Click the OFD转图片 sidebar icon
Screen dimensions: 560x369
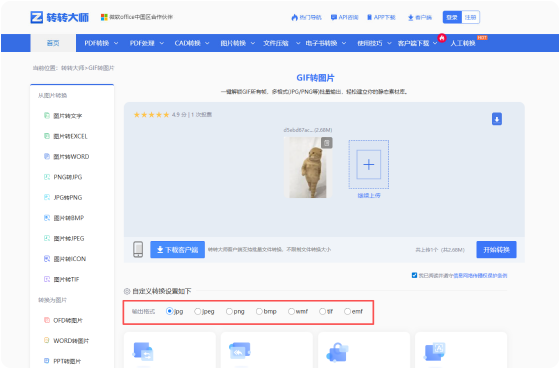coord(46,320)
